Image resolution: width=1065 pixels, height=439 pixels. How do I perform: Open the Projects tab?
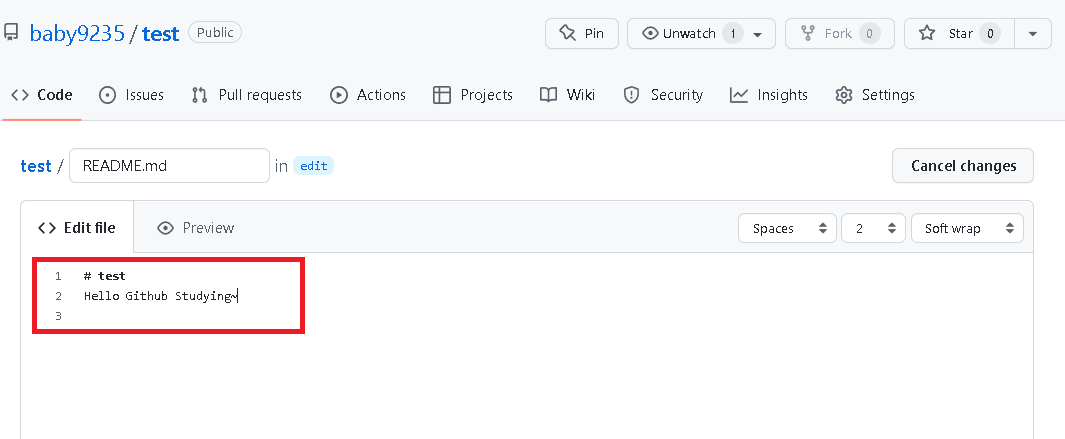point(472,95)
